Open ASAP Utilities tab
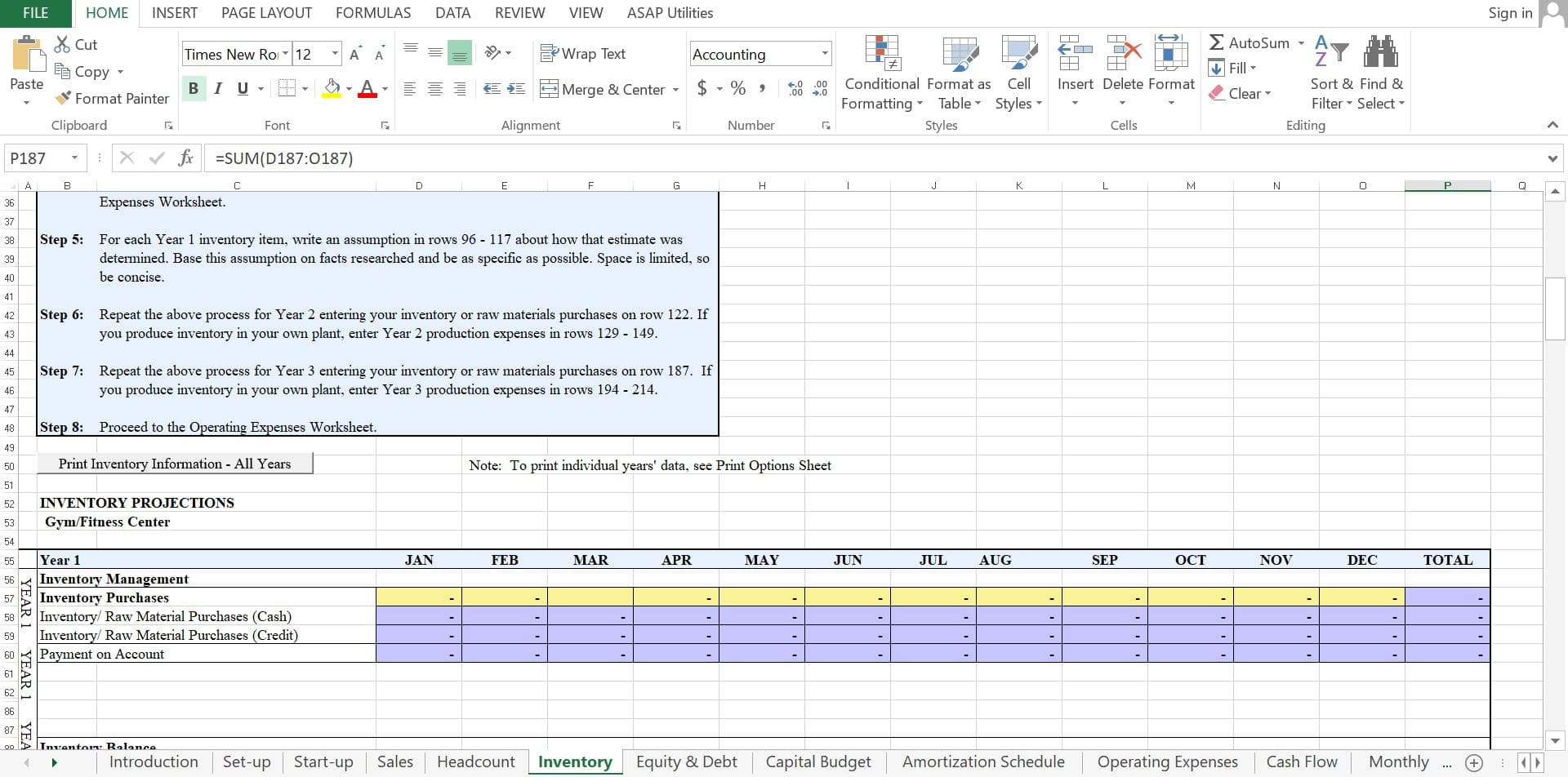The width and height of the screenshot is (1568, 777). click(x=670, y=13)
